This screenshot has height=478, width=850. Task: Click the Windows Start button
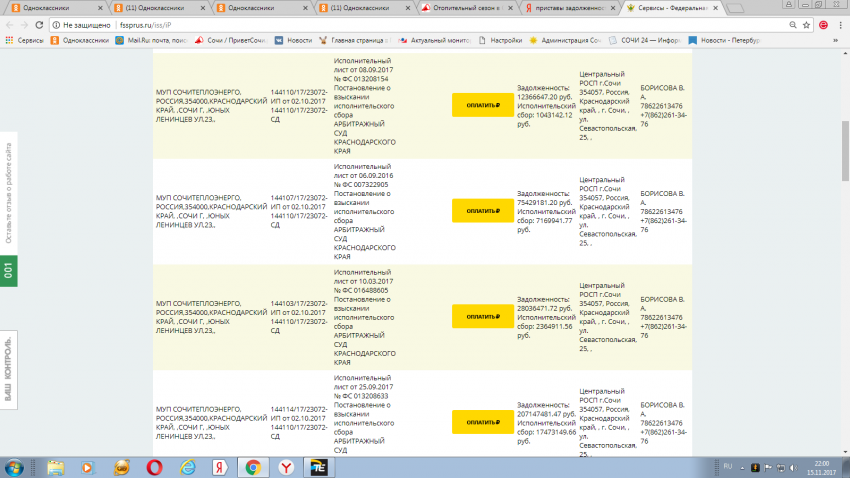point(16,467)
